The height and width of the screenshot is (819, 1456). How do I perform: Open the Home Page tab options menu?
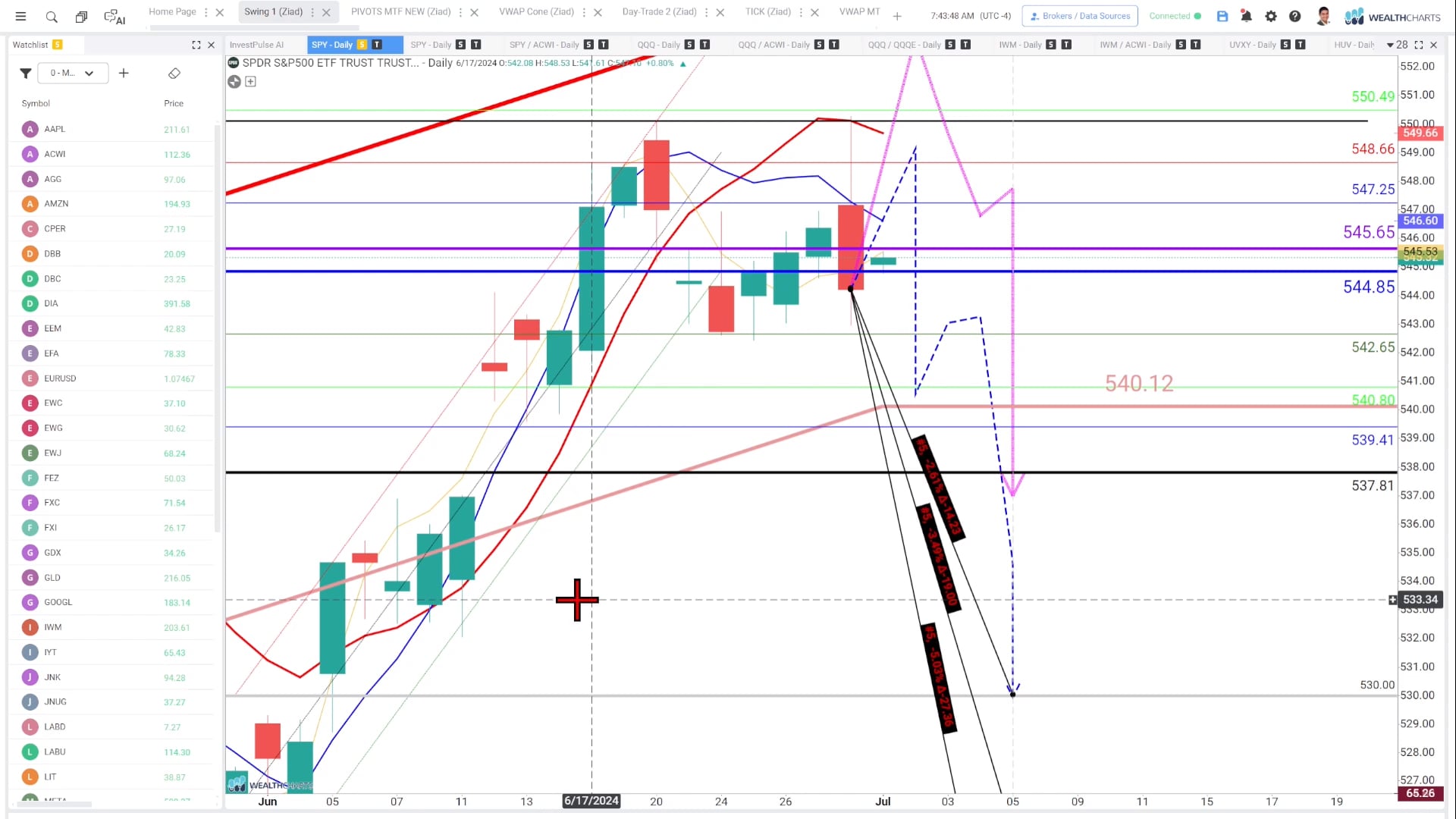pyautogui.click(x=206, y=12)
